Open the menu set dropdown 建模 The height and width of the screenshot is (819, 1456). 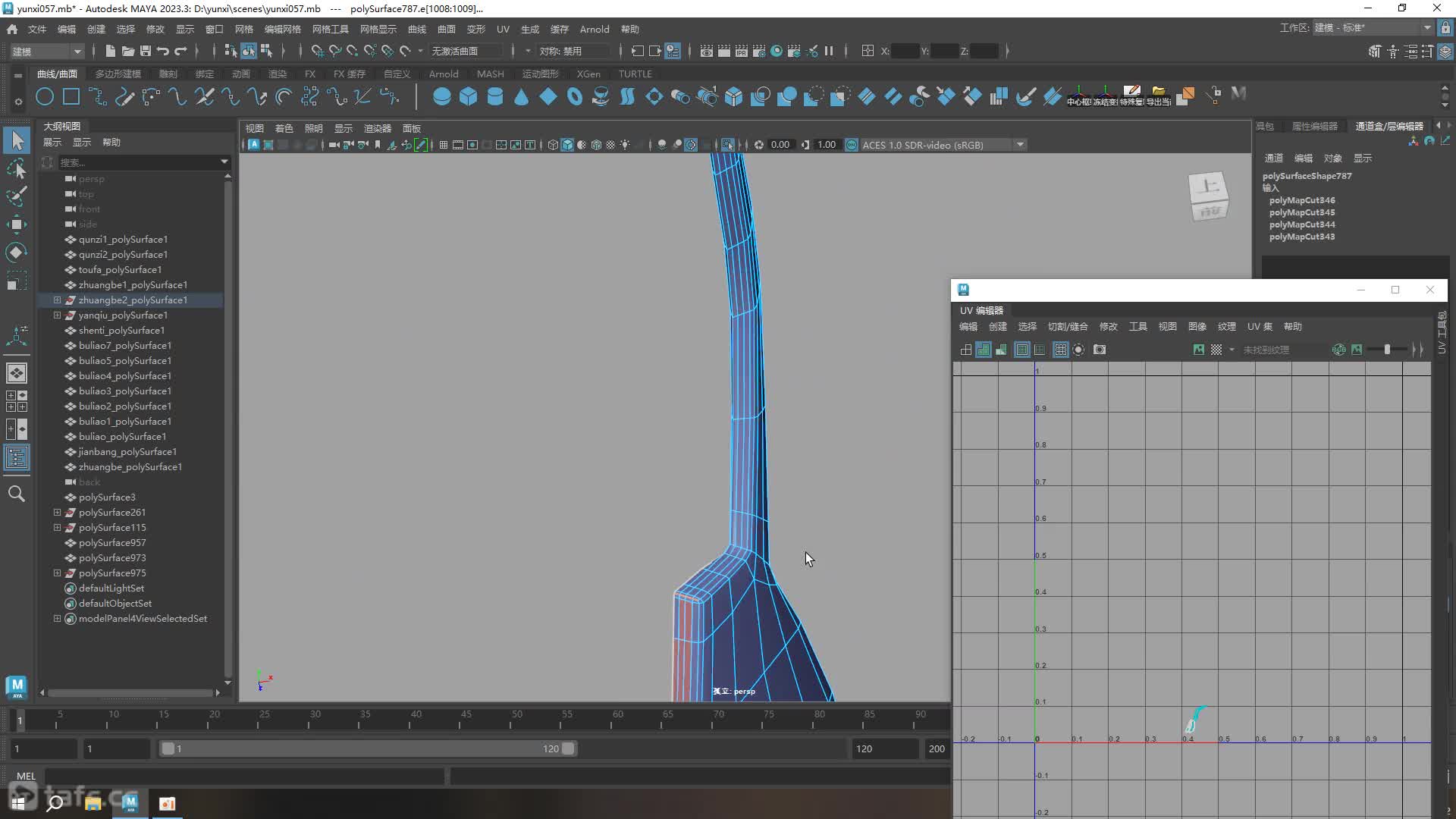pyautogui.click(x=47, y=51)
